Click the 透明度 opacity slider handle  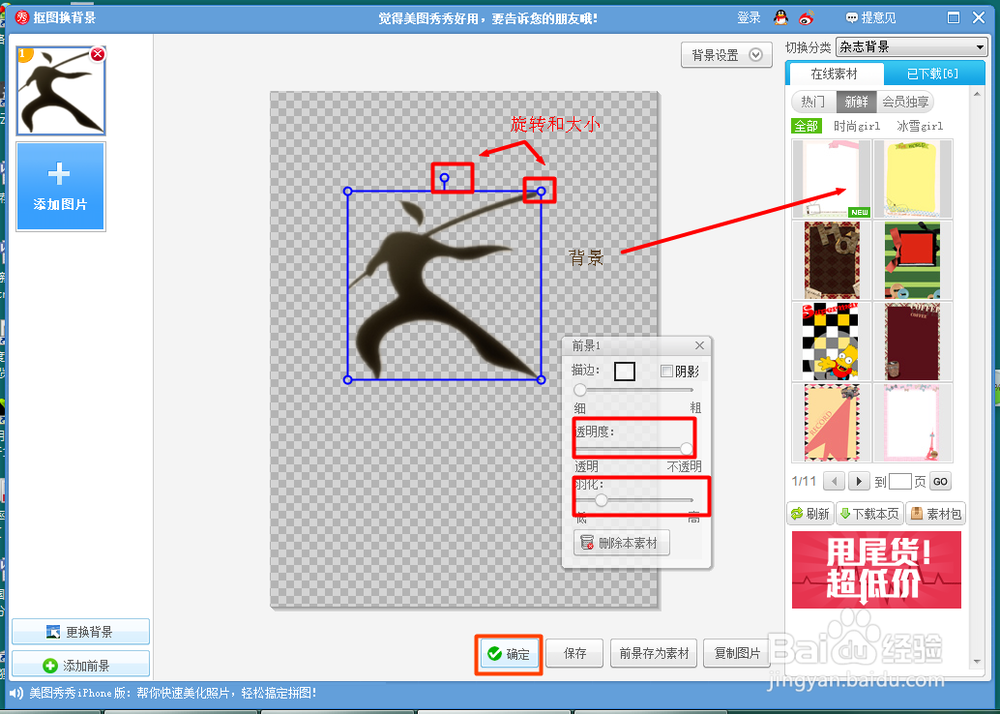point(686,448)
